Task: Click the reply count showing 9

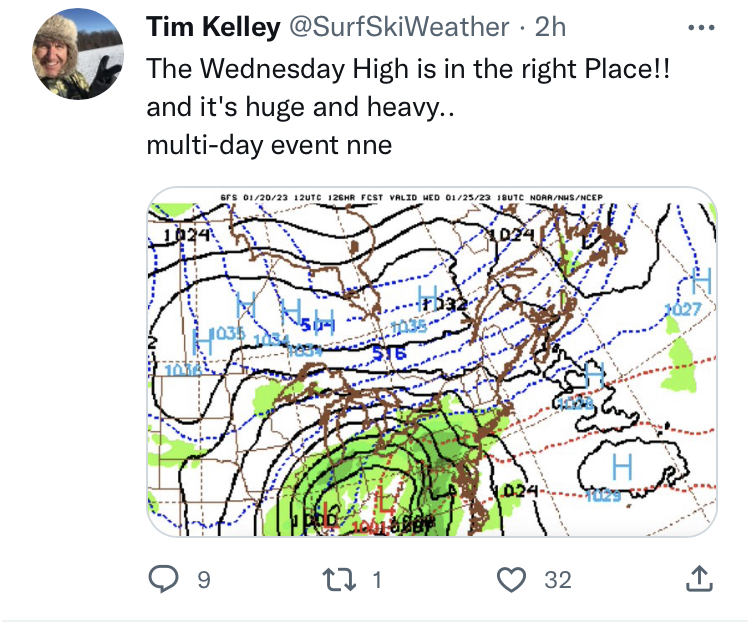Action: point(204,579)
